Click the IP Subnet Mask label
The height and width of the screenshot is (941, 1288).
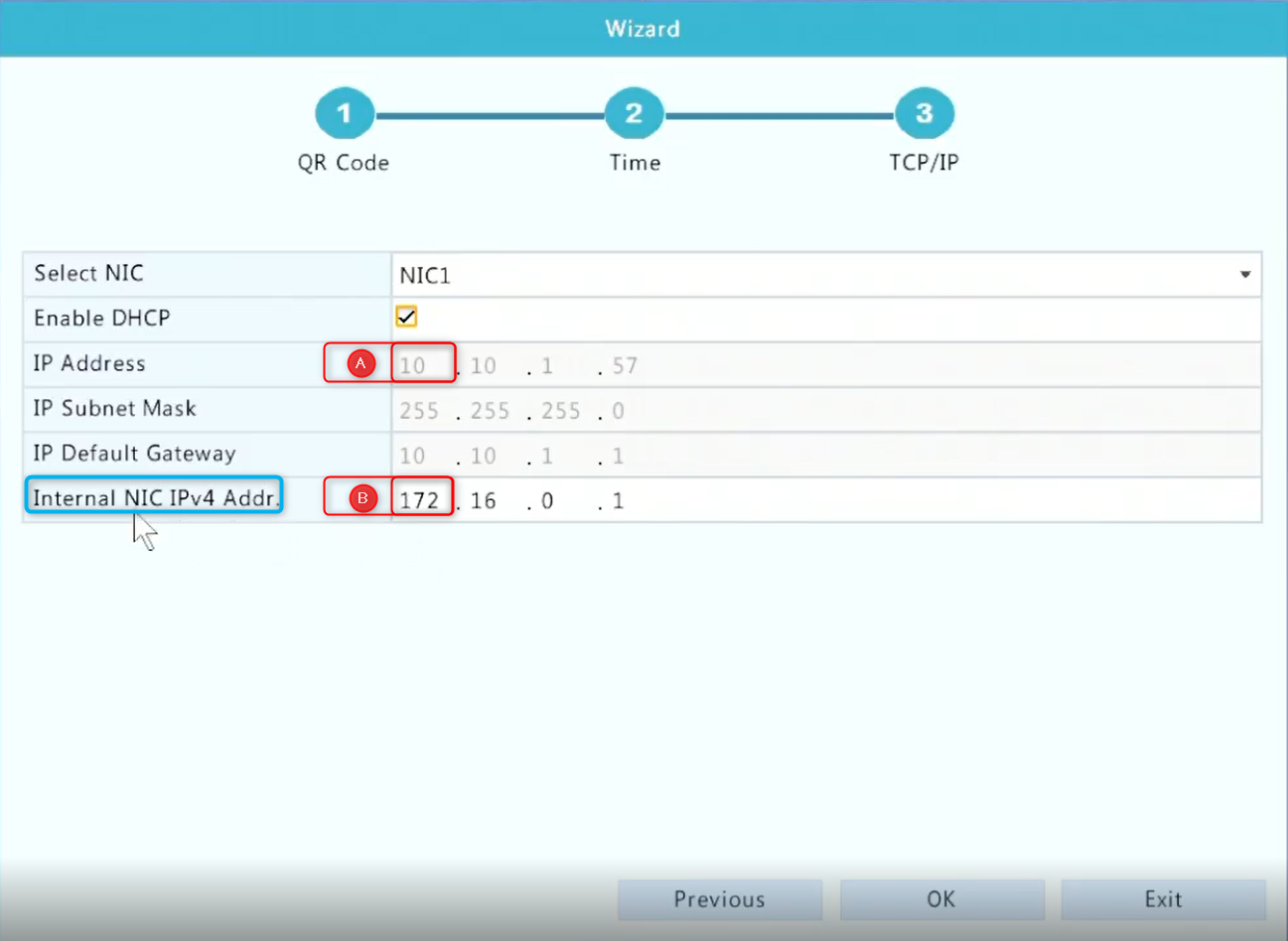(x=114, y=408)
